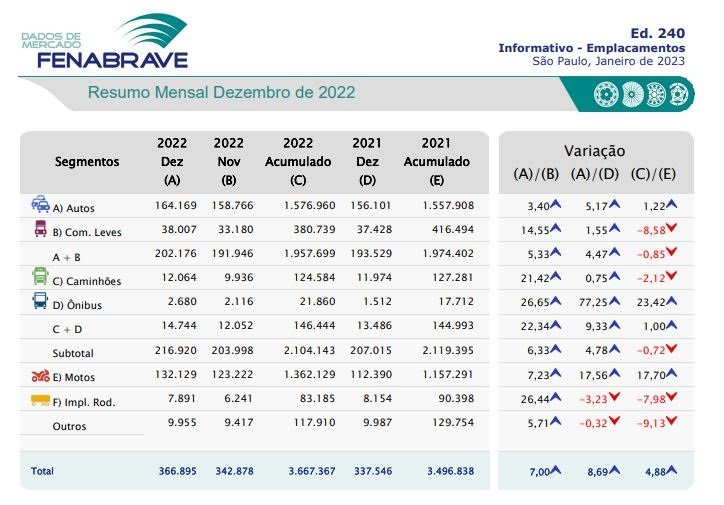Screen dimensions: 724x505
Task: Click the red motorcycle icon for Motos
Action: pyautogui.click(x=41, y=375)
